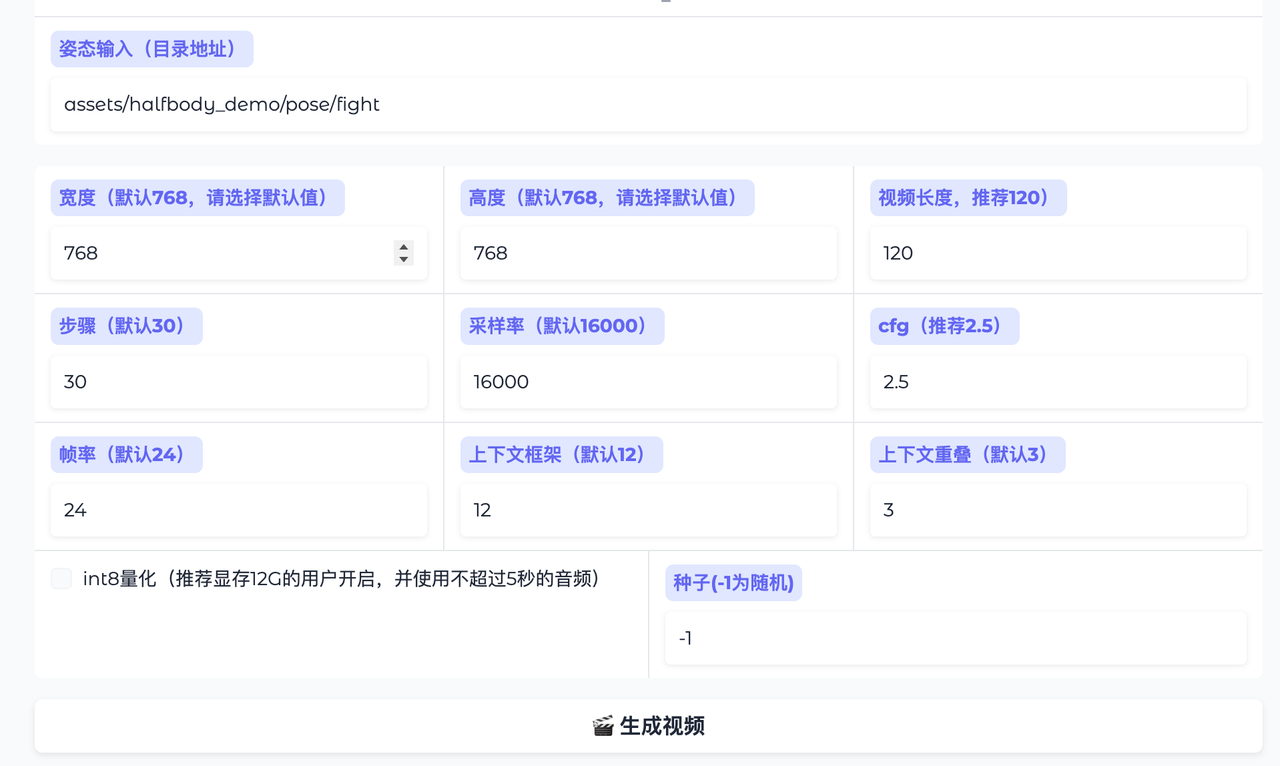This screenshot has width=1280, height=766.
Task: Enable the int8量化 checkbox
Action: pyautogui.click(x=62, y=579)
